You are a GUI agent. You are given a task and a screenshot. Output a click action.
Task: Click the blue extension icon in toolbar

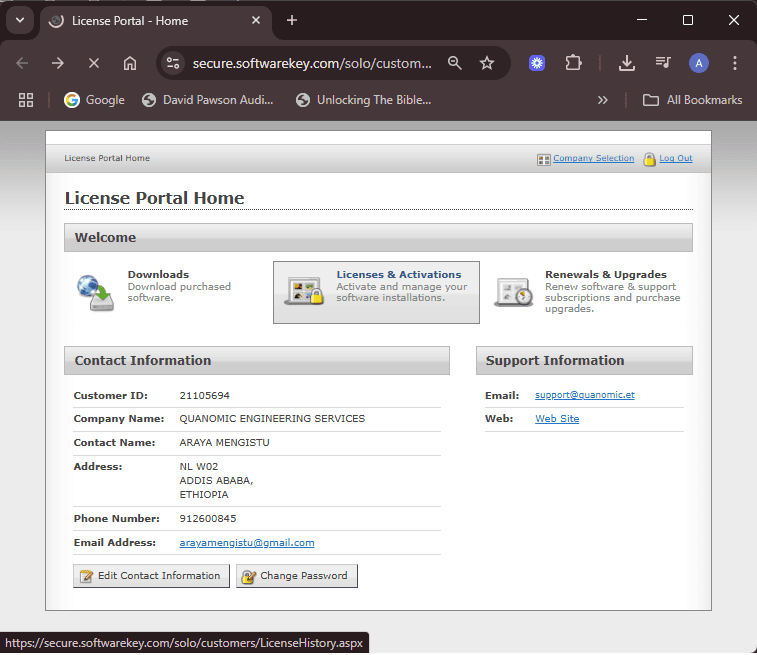[x=537, y=63]
